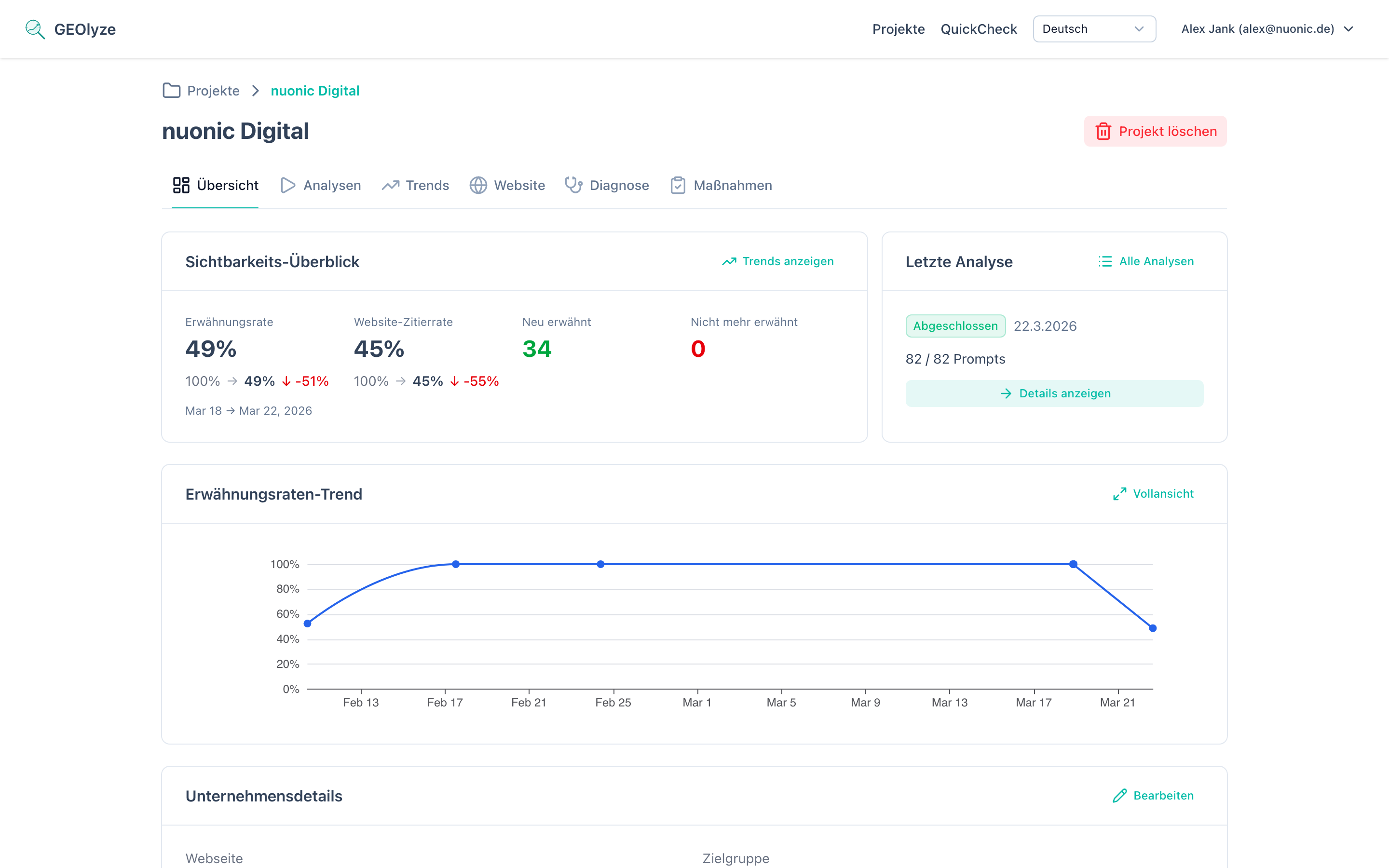
Task: Click the pencil icon next to Bearbeiten
Action: point(1119,796)
